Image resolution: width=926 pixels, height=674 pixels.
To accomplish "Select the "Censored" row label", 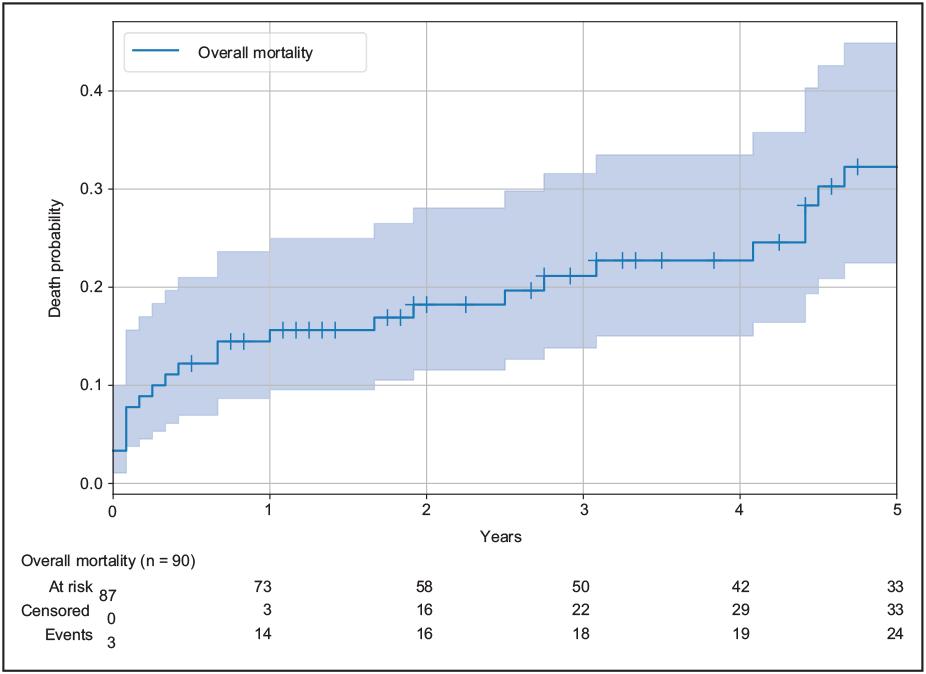I will [56, 610].
